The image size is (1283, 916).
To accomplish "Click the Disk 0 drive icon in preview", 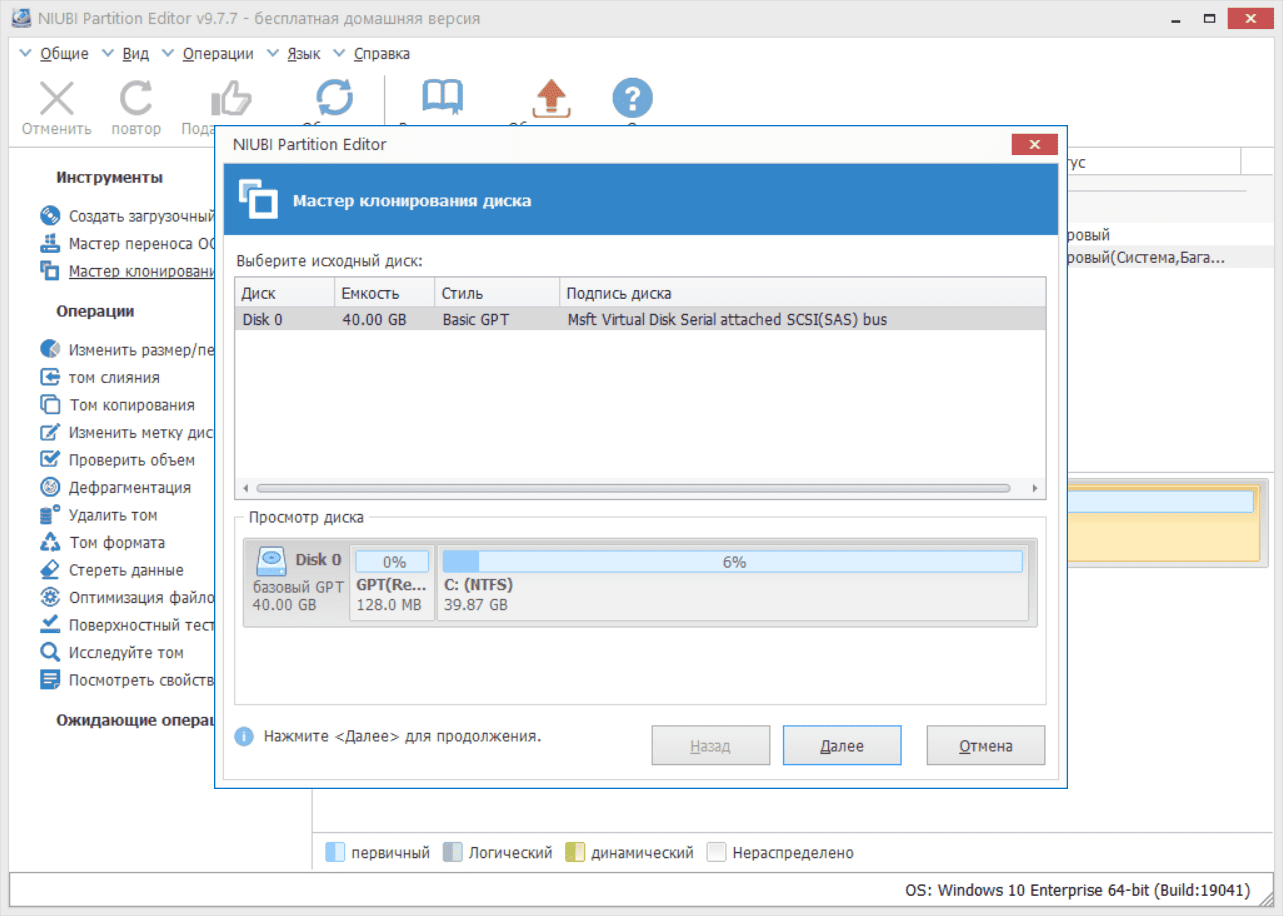I will (271, 560).
